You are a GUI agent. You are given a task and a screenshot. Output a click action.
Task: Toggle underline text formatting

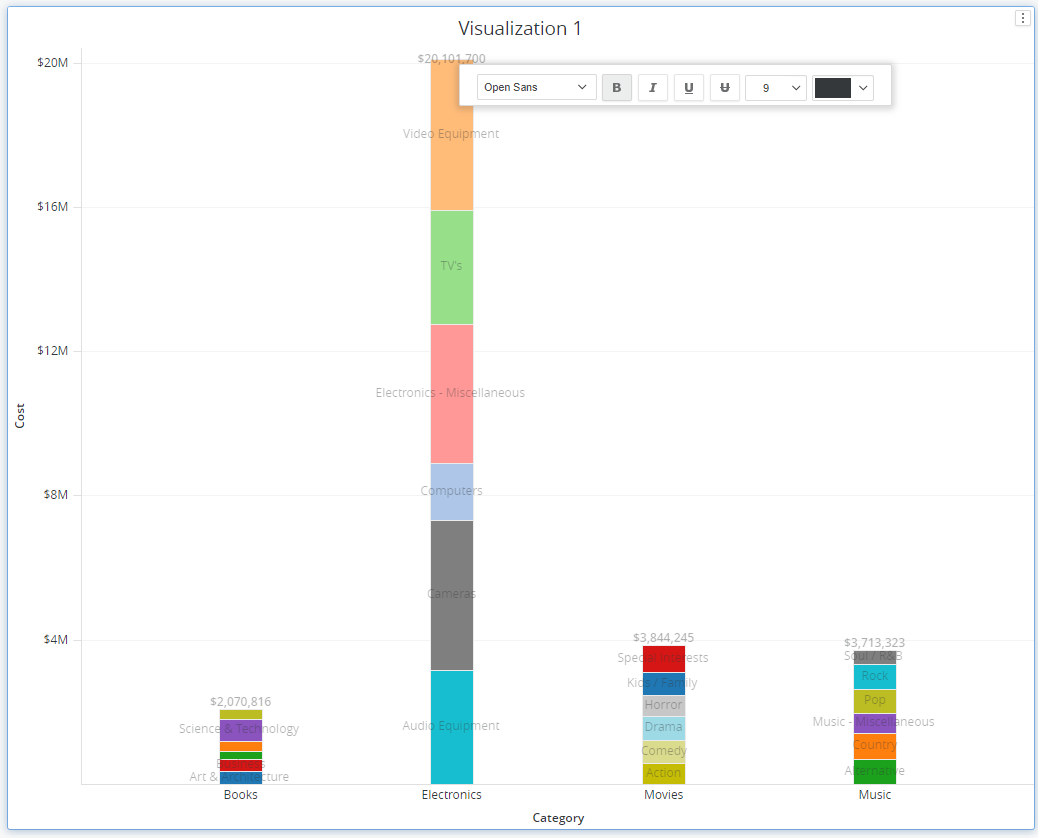(x=688, y=88)
